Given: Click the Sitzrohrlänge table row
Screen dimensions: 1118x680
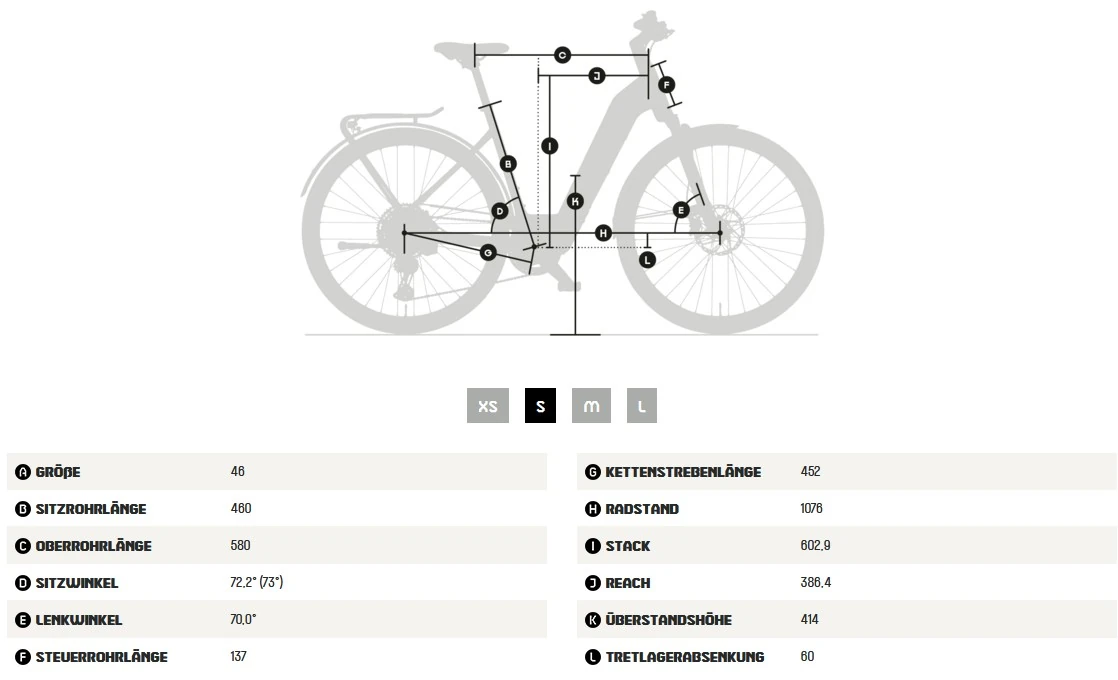Looking at the screenshot, I should [x=277, y=508].
